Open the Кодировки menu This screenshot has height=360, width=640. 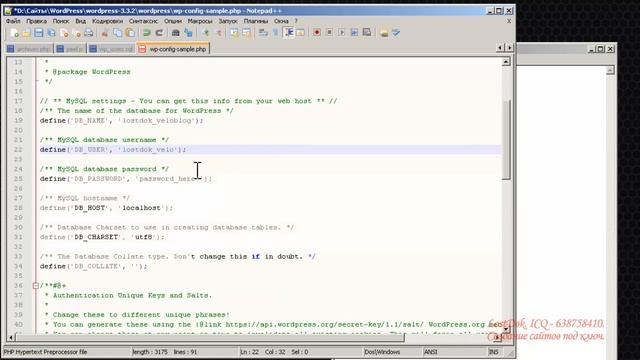107,21
